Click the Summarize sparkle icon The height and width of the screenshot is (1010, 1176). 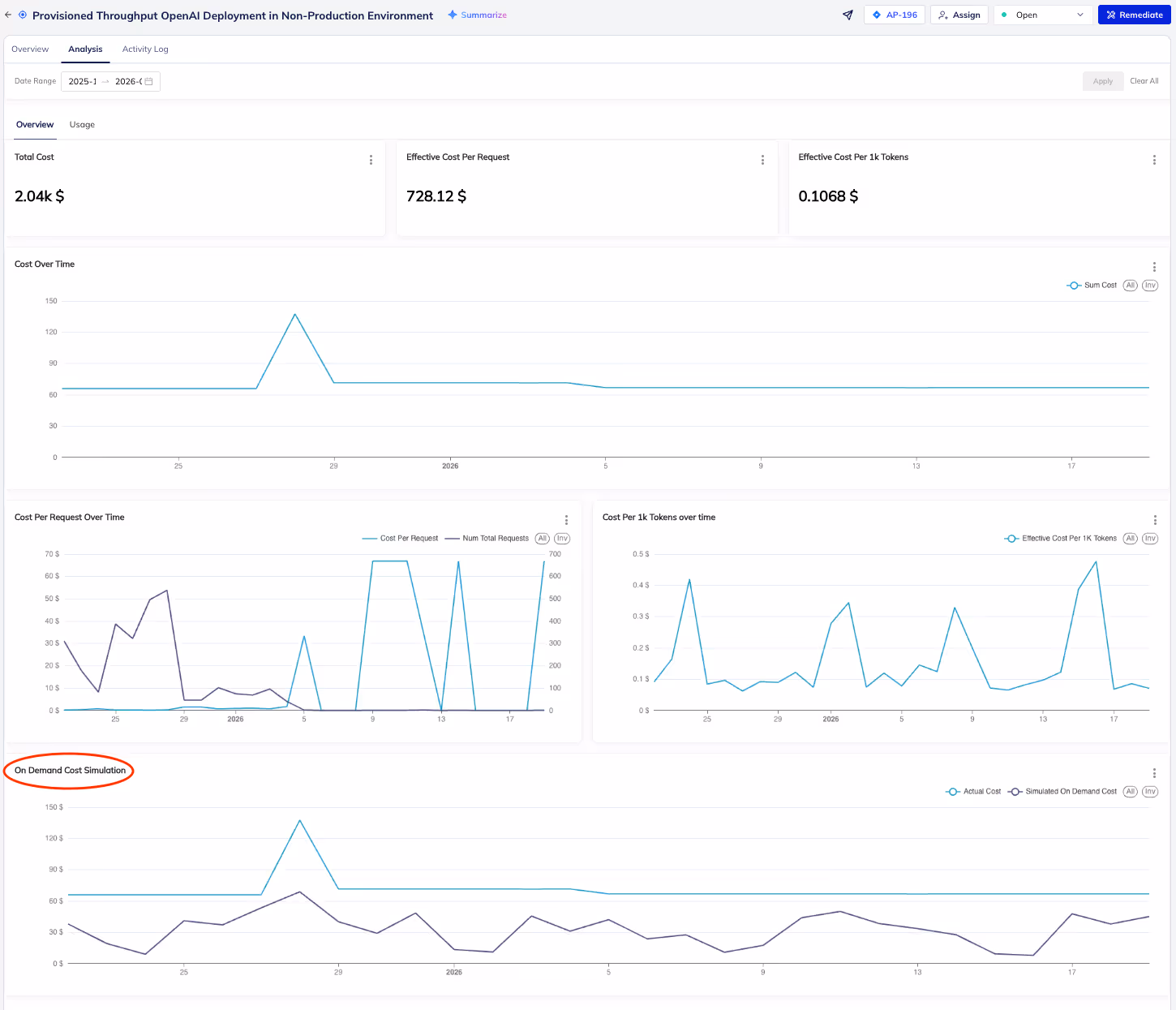tap(452, 15)
